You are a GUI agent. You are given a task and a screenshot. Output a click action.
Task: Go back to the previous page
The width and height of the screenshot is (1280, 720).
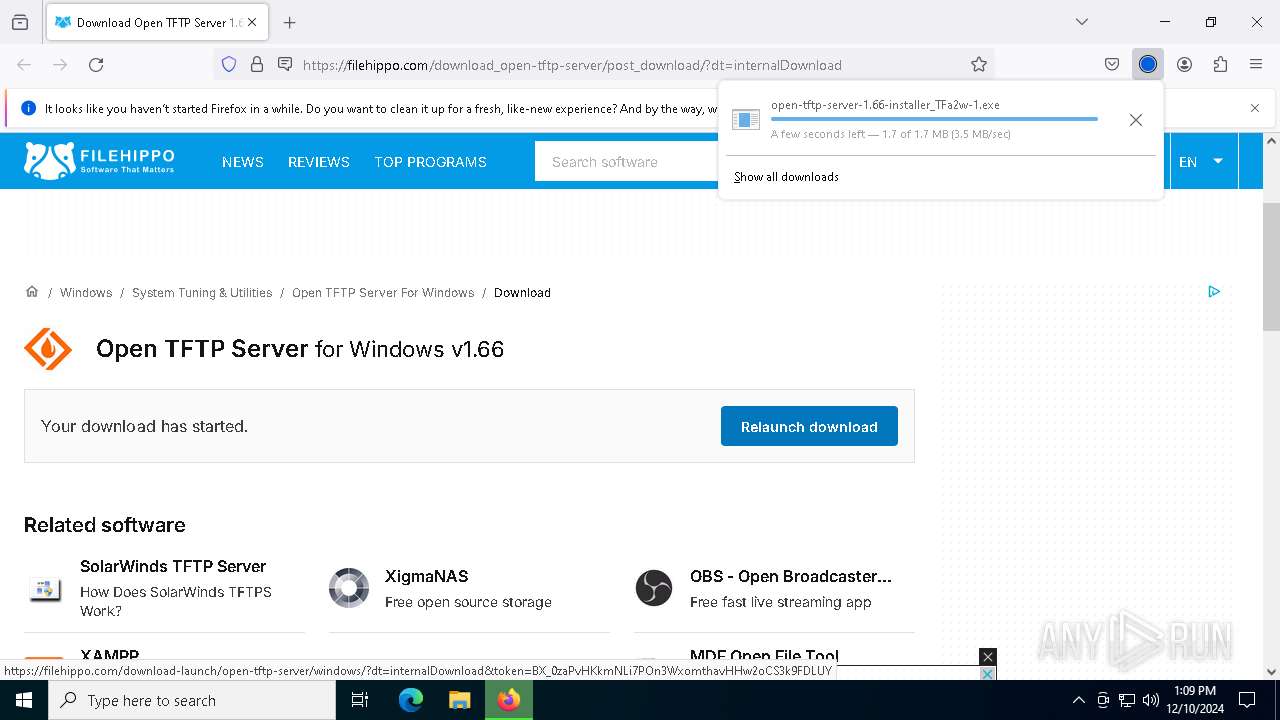point(24,65)
